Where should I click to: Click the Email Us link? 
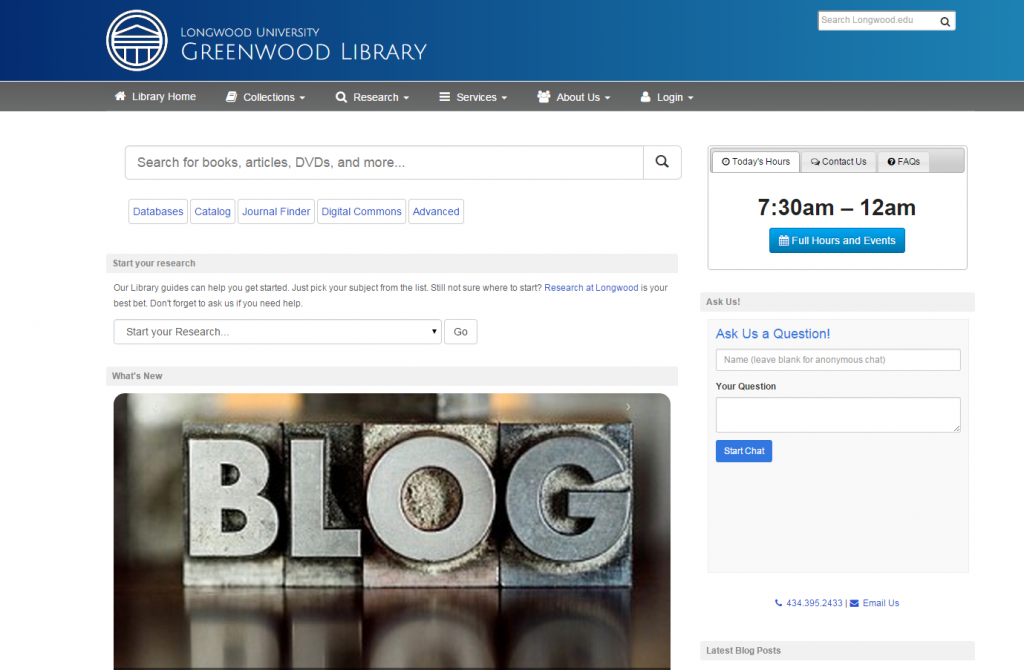(880, 603)
